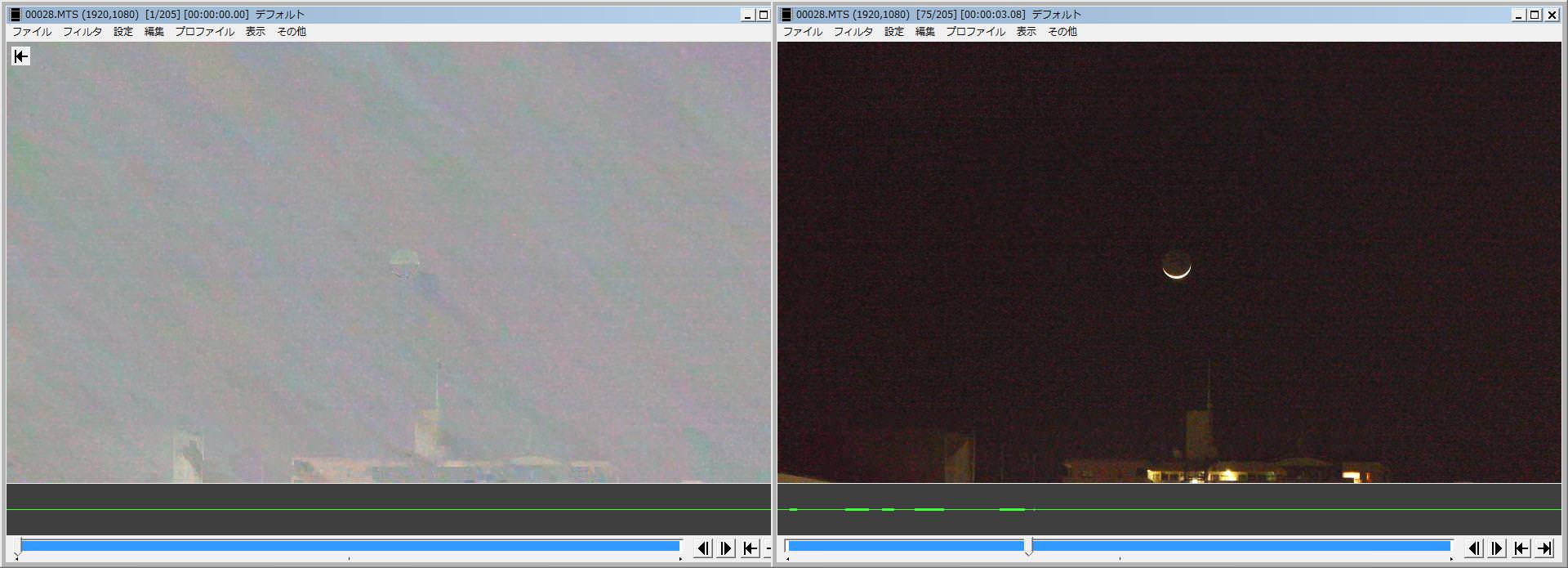Open 編集 menu in right window
Screen dimensions: 1568x568
(x=925, y=32)
